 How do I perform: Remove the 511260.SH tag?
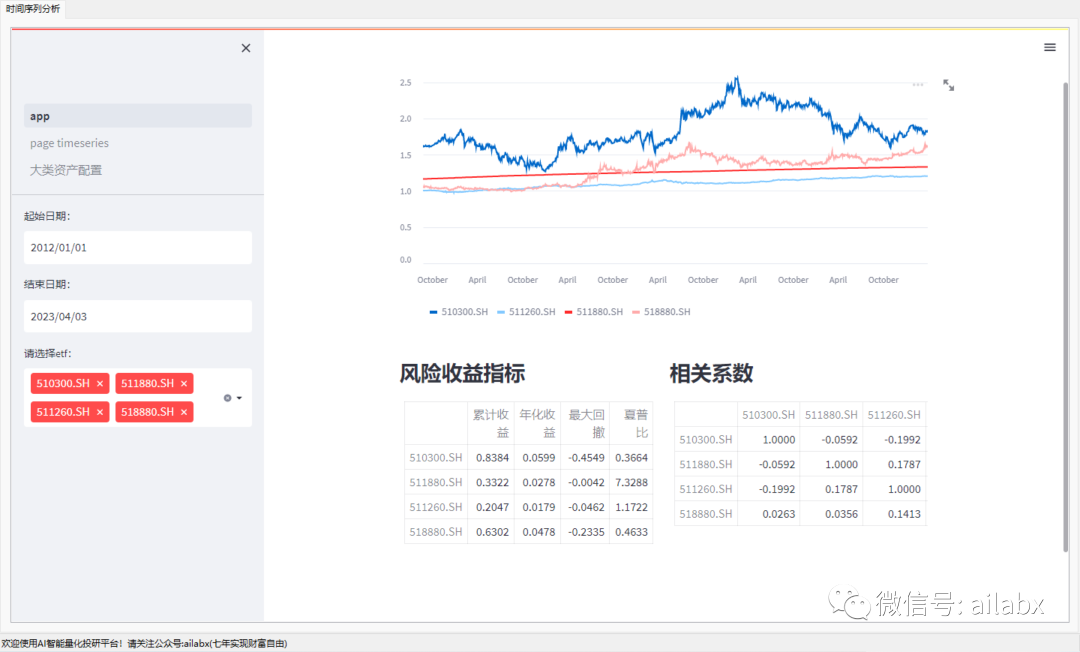(x=100, y=412)
